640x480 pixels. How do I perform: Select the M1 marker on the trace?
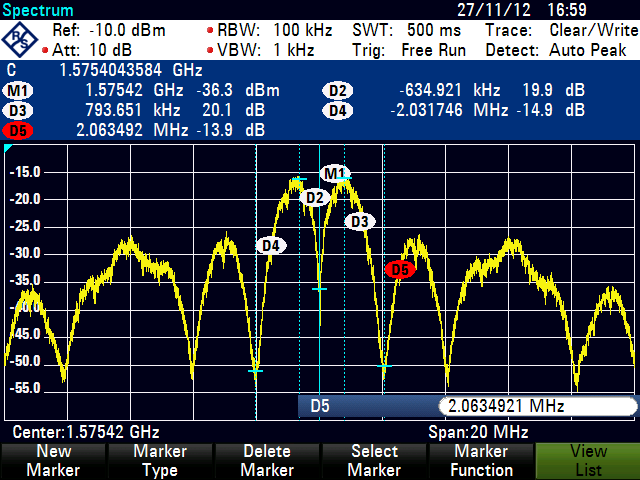(334, 173)
